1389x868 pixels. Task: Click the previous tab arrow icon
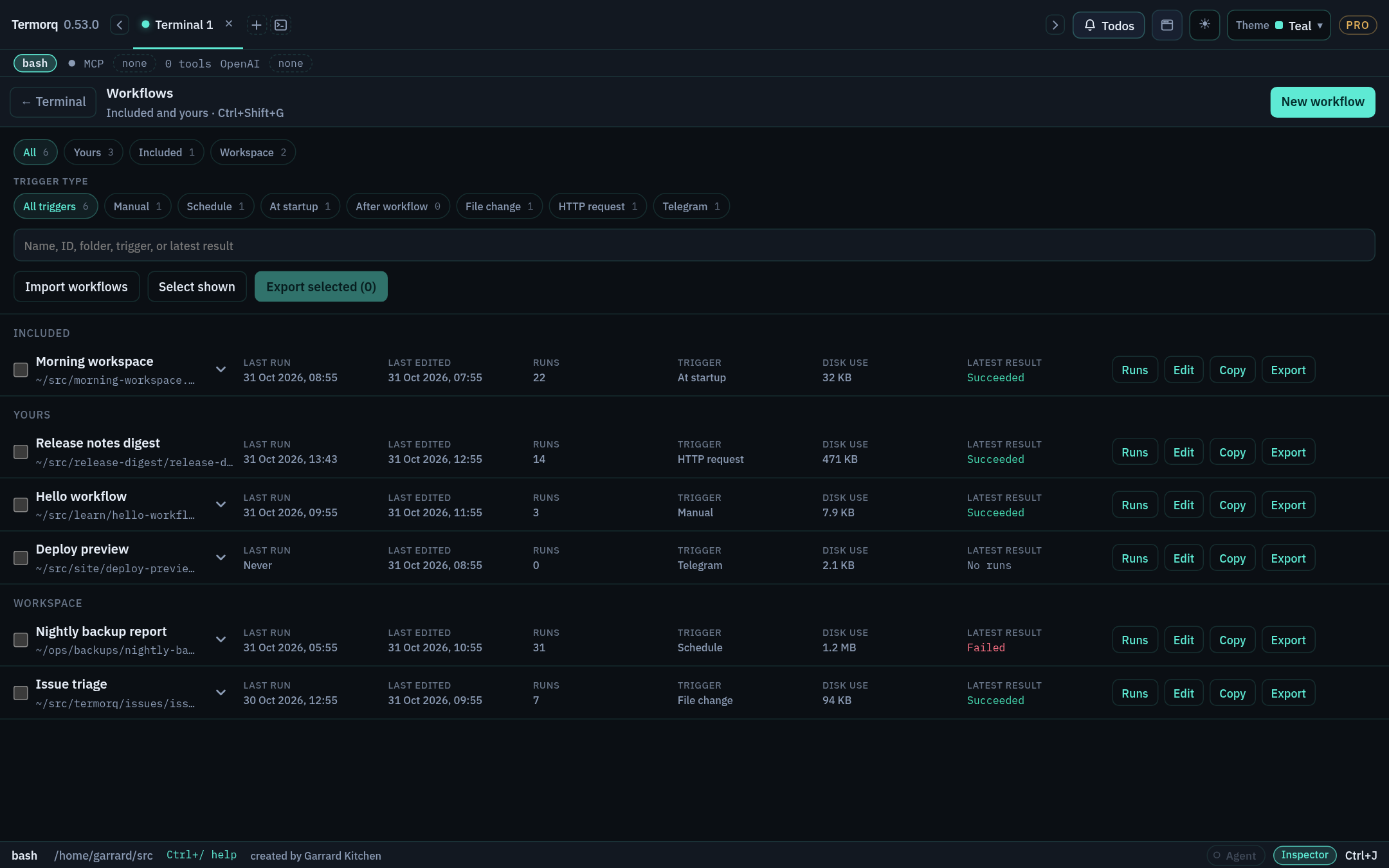[x=120, y=25]
